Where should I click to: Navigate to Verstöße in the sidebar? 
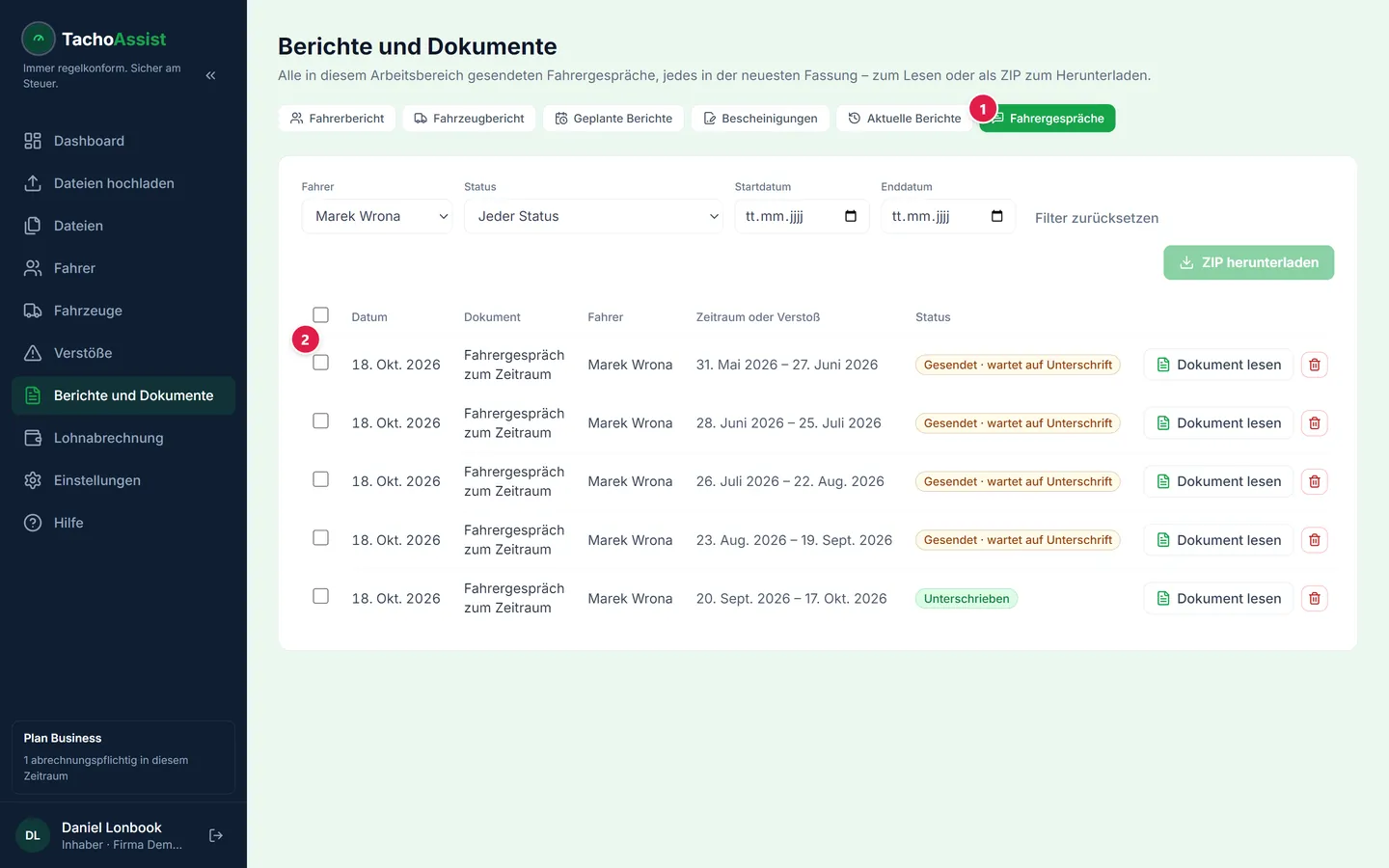[123, 353]
